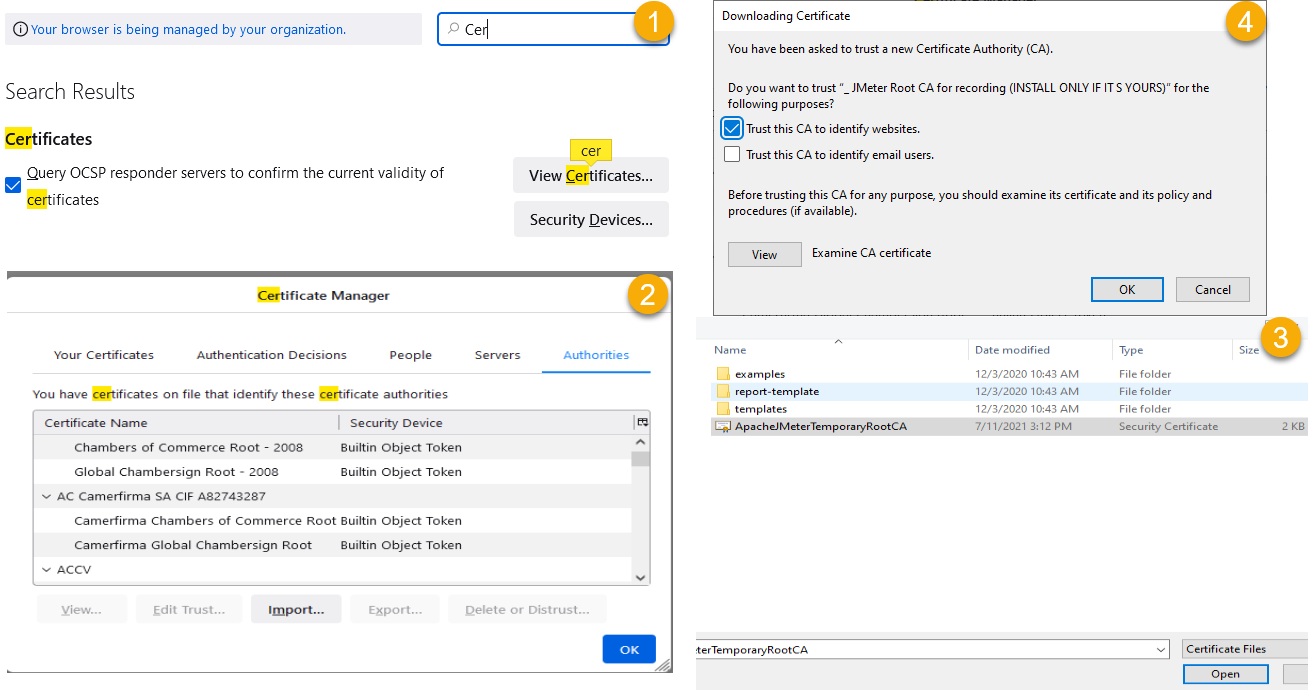The width and height of the screenshot is (1308, 690).
Task: Click Open in file dialog
Action: pos(1226,674)
